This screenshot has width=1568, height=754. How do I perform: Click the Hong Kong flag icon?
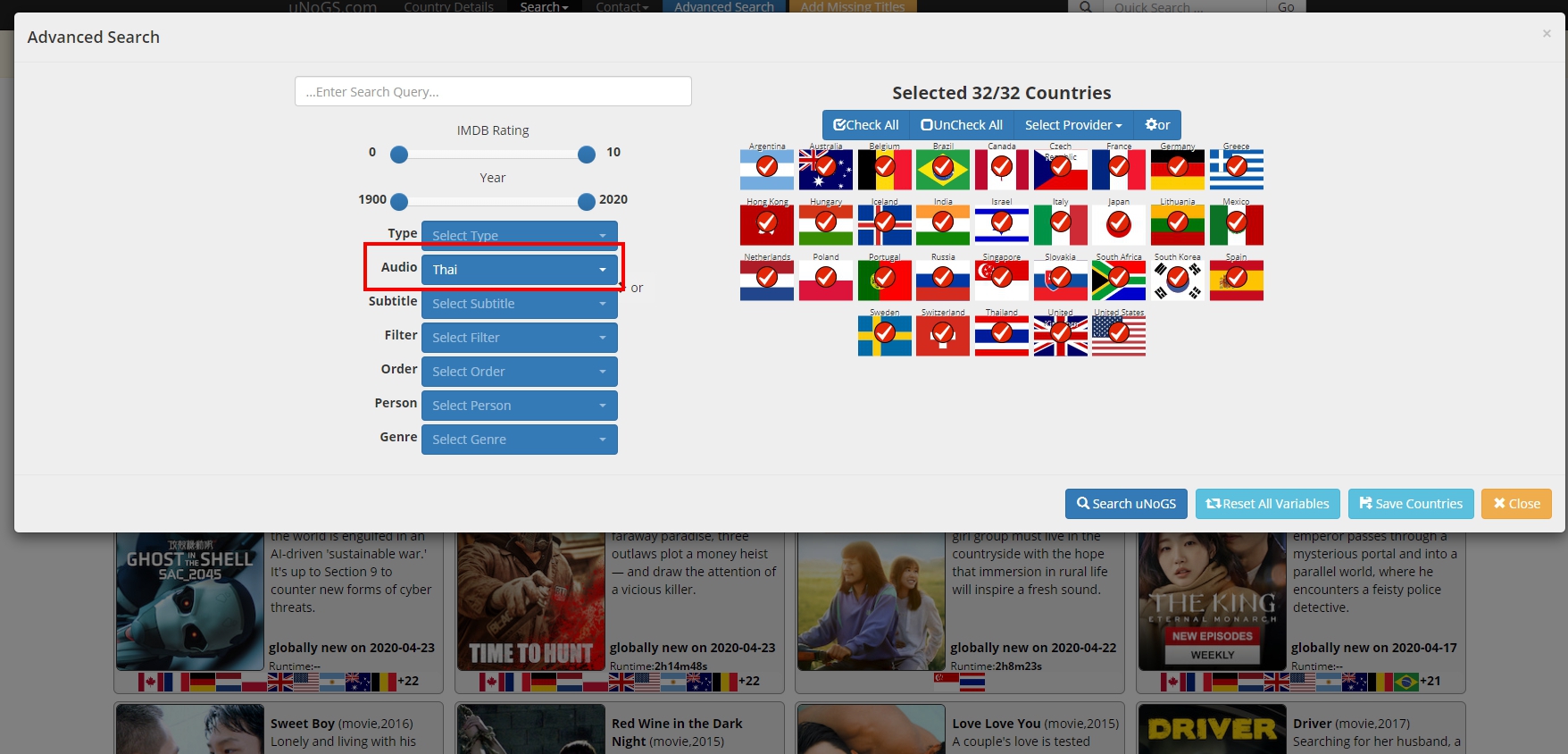pyautogui.click(x=767, y=224)
